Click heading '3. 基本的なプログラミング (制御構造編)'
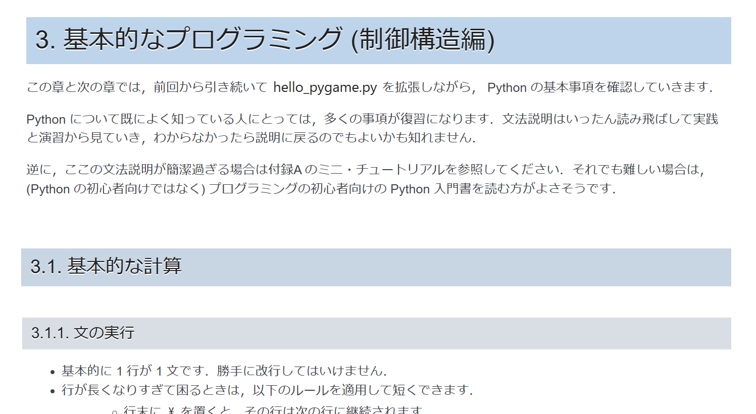The height and width of the screenshot is (414, 756). pyautogui.click(x=265, y=40)
